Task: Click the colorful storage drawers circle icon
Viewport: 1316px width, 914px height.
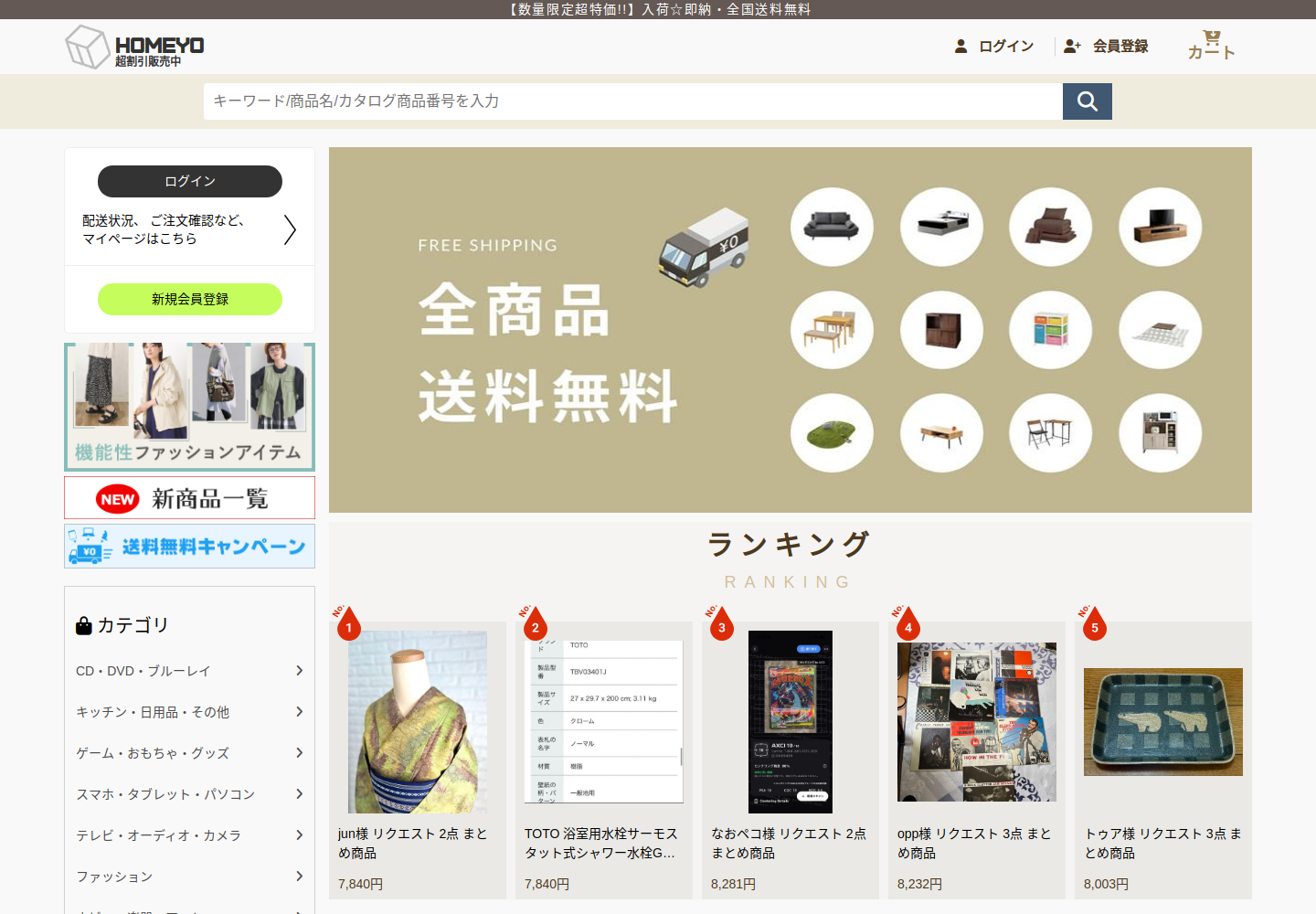Action: (1051, 330)
